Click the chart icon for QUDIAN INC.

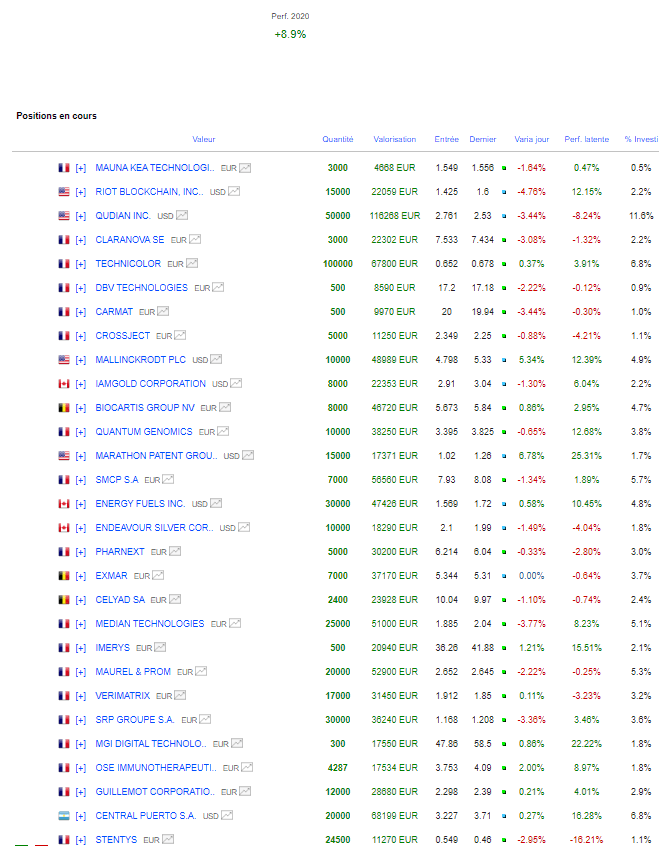pyautogui.click(x=182, y=216)
